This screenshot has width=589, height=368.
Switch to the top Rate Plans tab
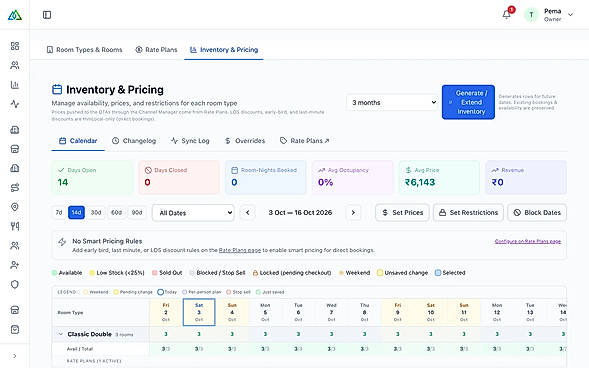tap(156, 50)
